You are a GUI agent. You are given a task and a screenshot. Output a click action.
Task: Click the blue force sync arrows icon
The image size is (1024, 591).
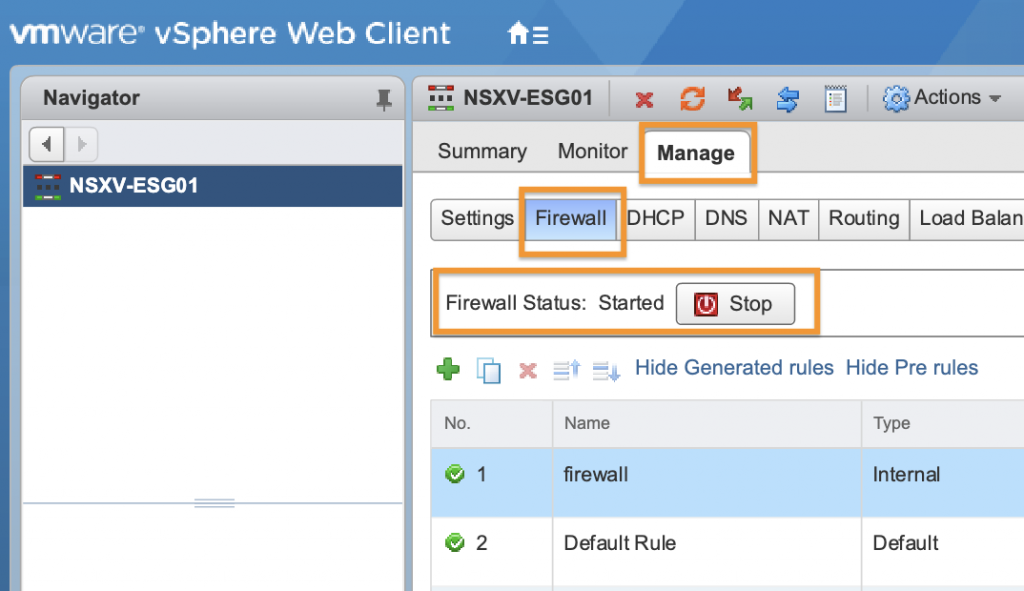[788, 99]
